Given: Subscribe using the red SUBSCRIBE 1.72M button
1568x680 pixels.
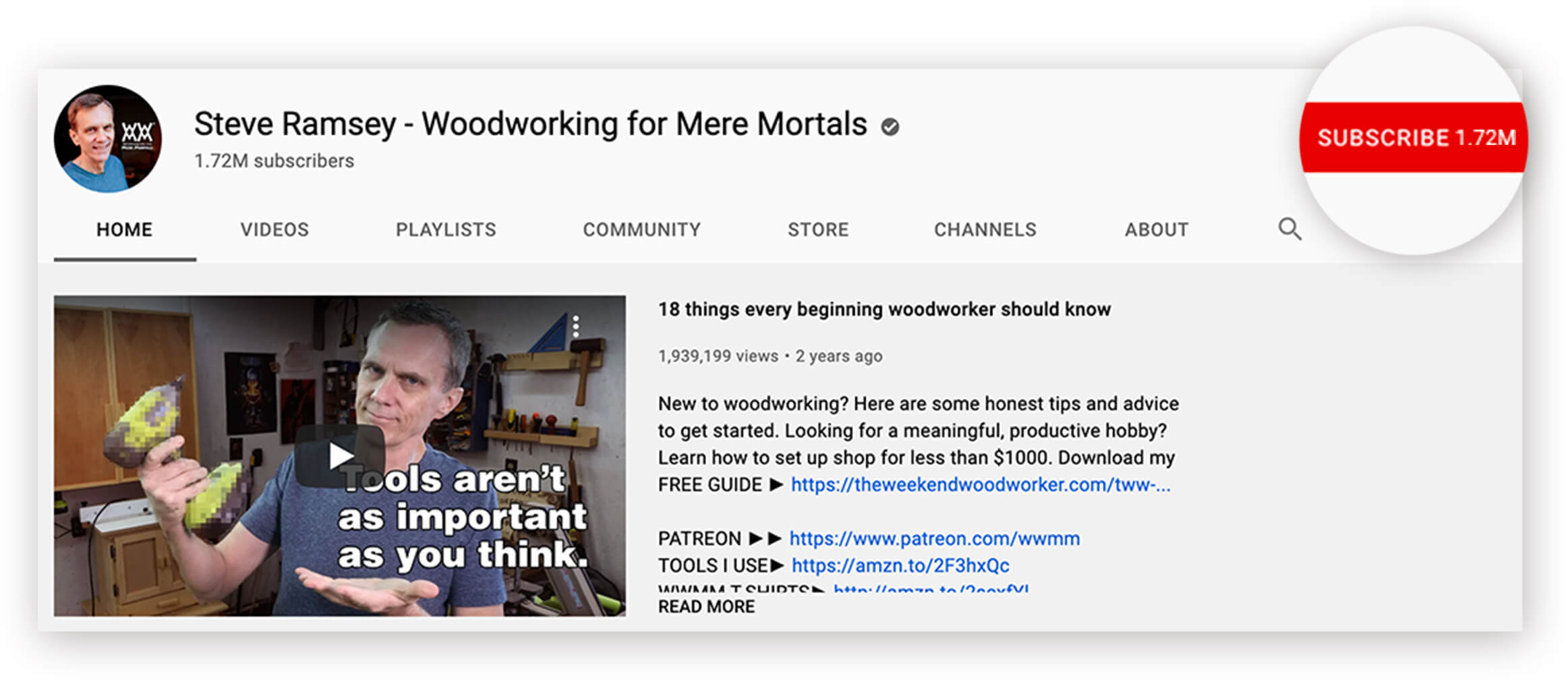Looking at the screenshot, I should tap(1414, 138).
